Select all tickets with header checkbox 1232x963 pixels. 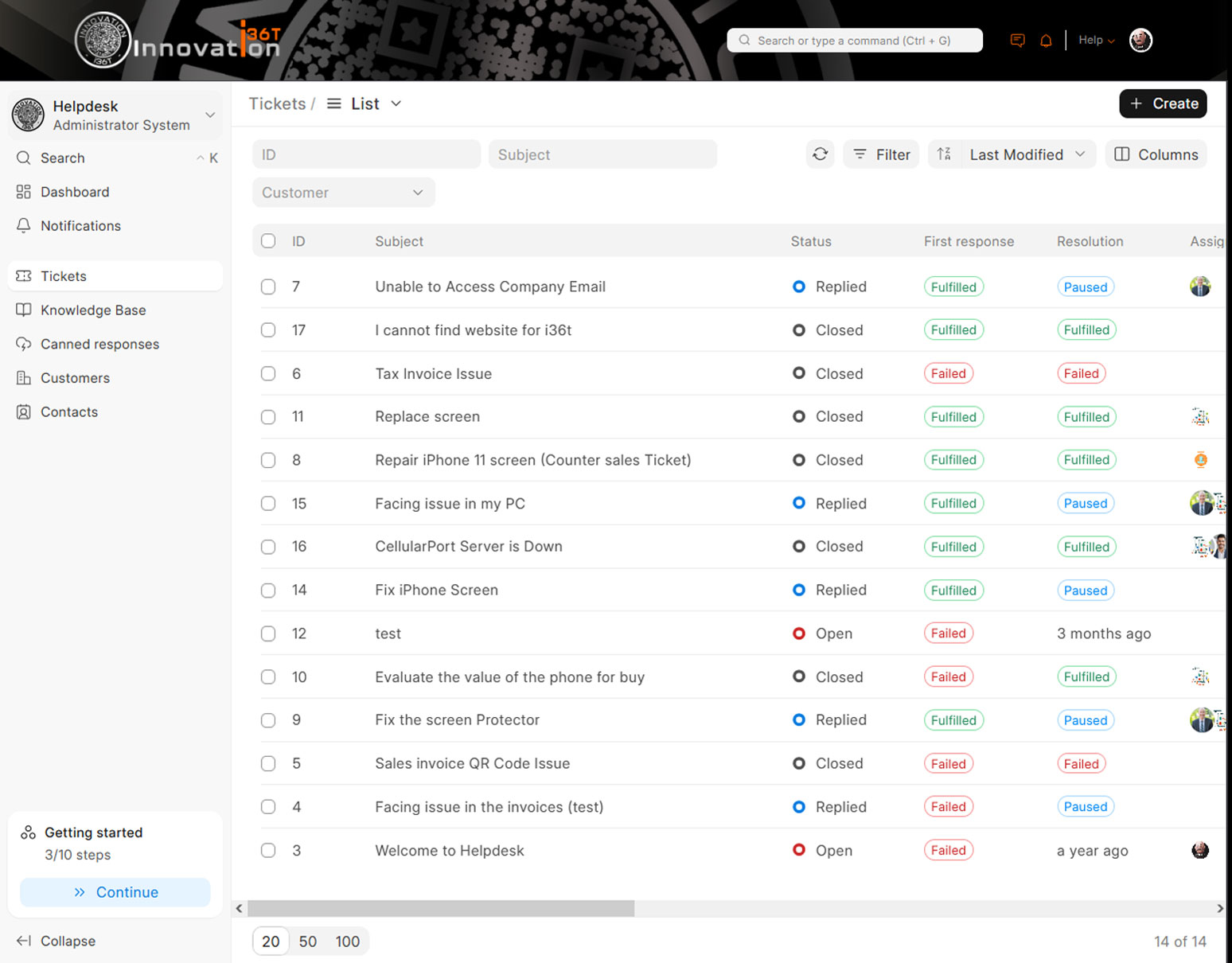[x=268, y=241]
